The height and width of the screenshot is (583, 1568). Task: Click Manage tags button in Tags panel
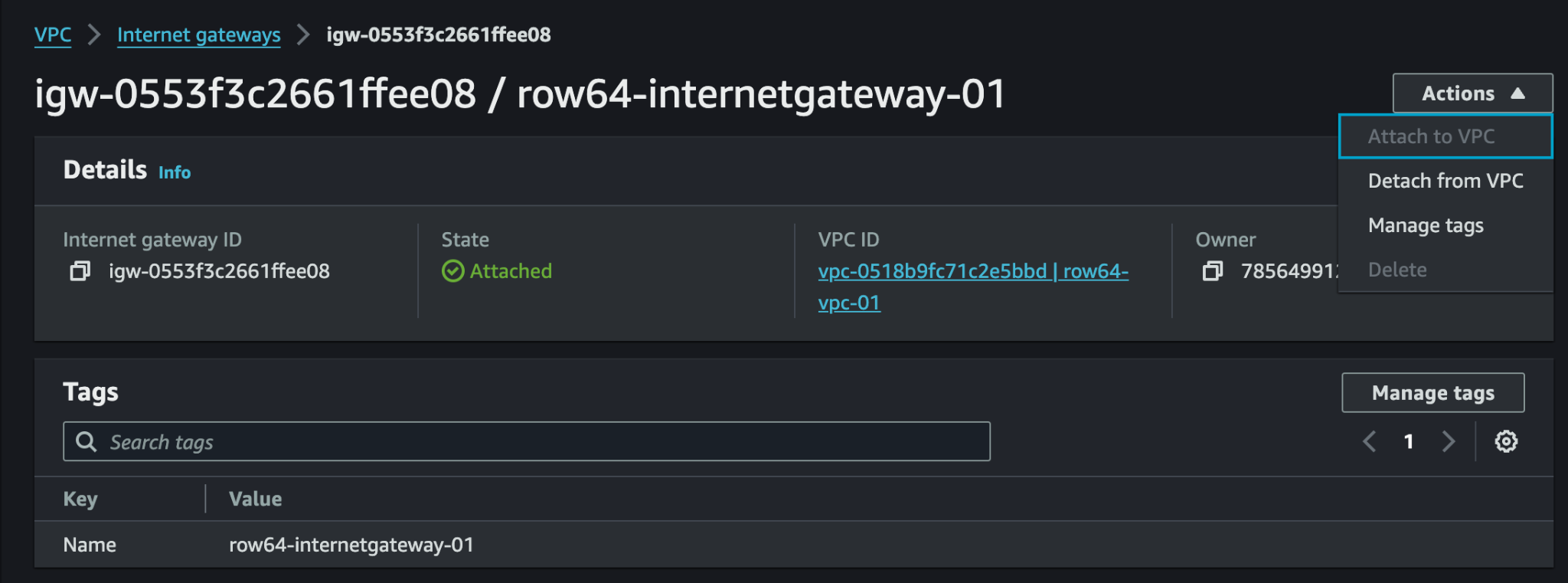1433,393
